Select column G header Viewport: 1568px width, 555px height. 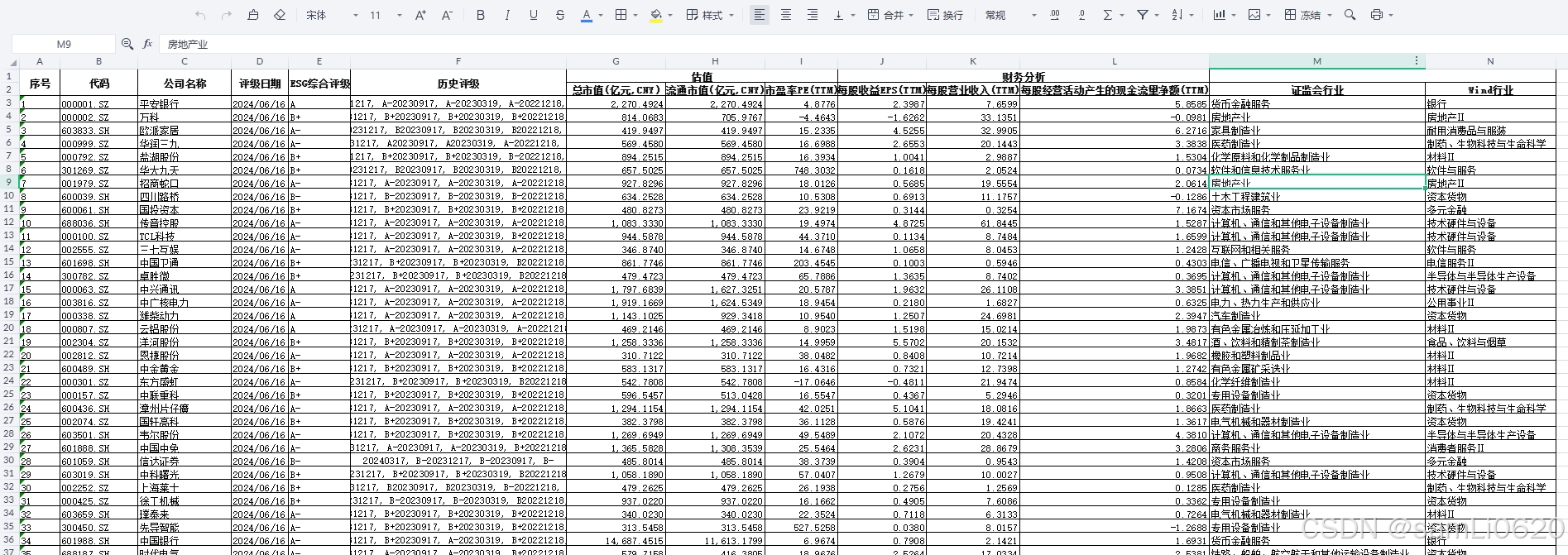coord(616,61)
